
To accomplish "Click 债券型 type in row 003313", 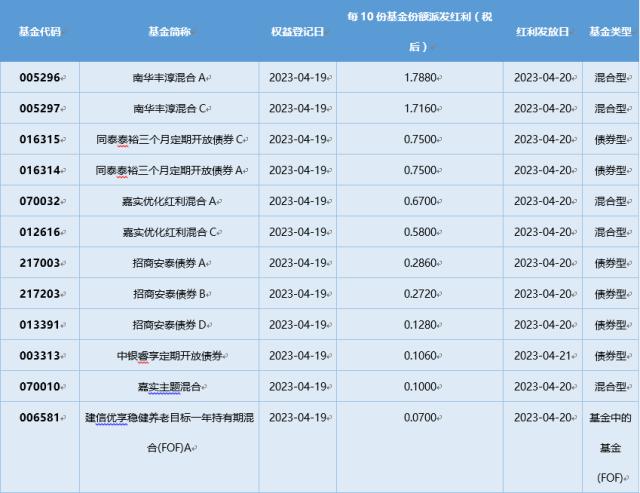I will pos(610,355).
